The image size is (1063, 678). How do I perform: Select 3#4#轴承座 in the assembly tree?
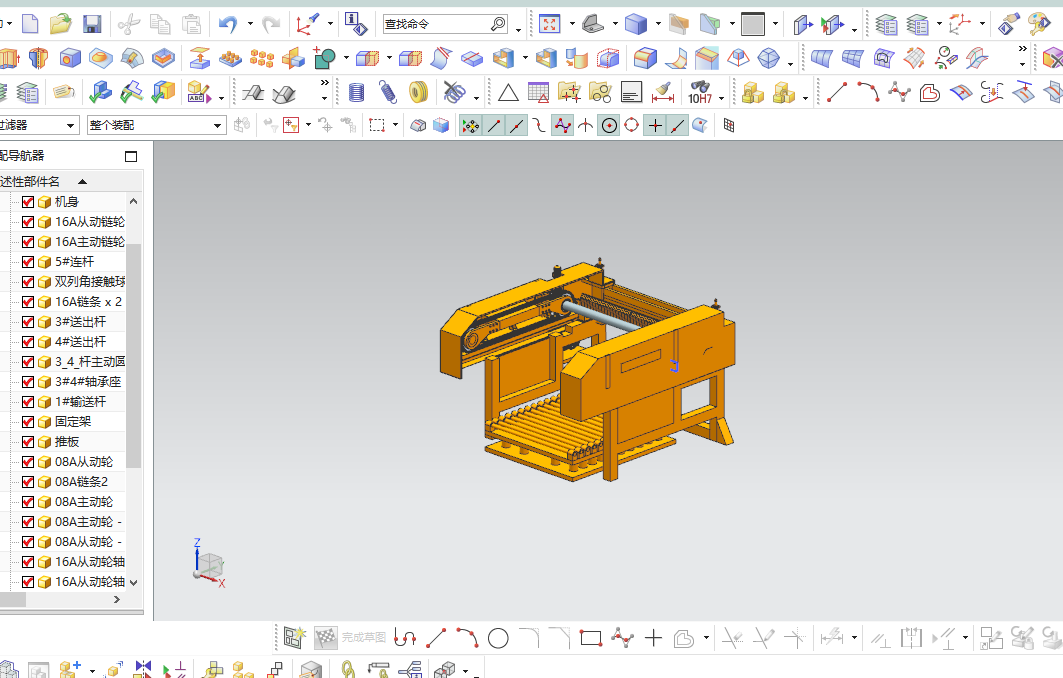[x=88, y=382]
